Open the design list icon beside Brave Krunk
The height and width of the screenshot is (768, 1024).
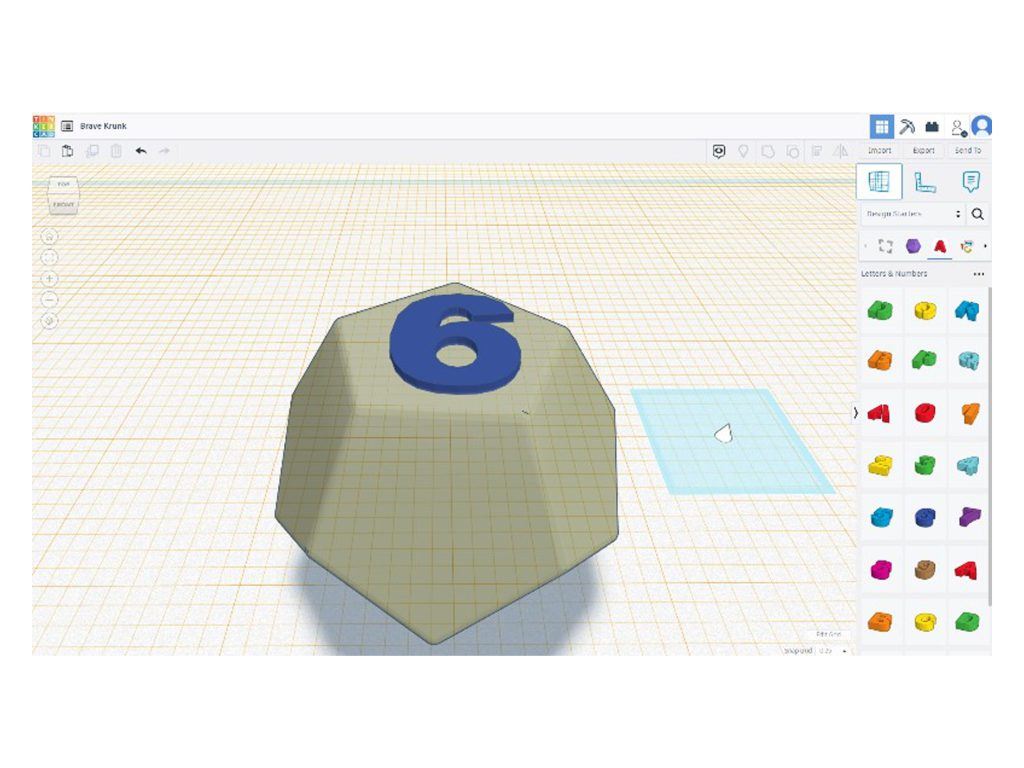click(67, 126)
